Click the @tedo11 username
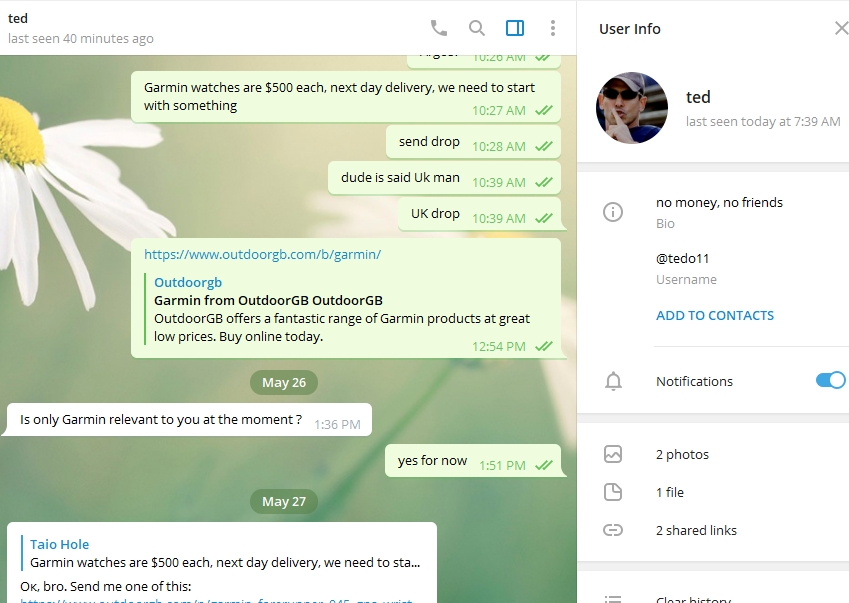The height and width of the screenshot is (603, 849). [682, 259]
